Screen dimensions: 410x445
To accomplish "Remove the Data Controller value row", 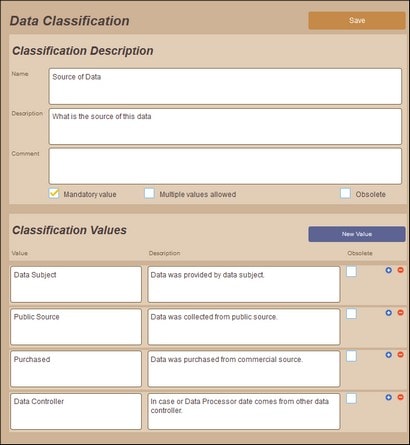I will click(x=400, y=397).
